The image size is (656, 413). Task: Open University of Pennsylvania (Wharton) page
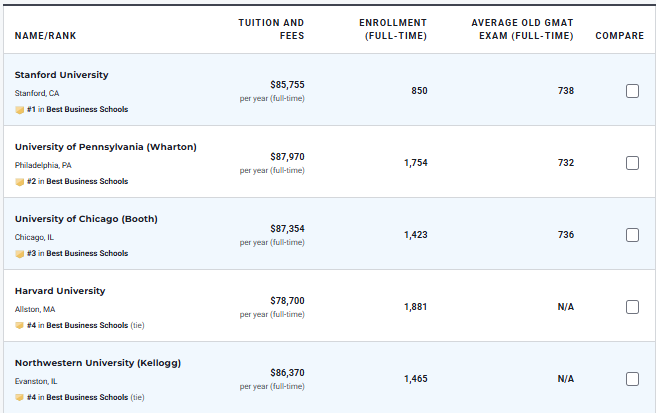click(106, 147)
